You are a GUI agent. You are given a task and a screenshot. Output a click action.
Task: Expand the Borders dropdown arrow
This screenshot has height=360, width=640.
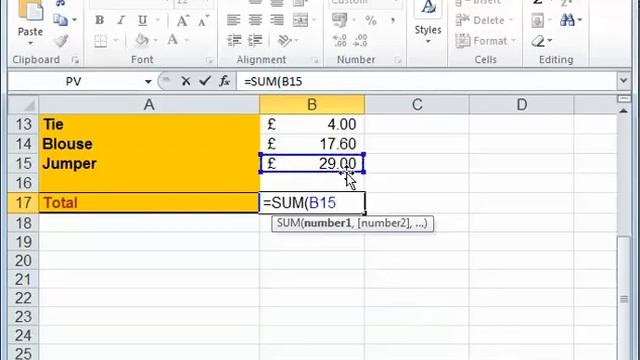tap(116, 40)
